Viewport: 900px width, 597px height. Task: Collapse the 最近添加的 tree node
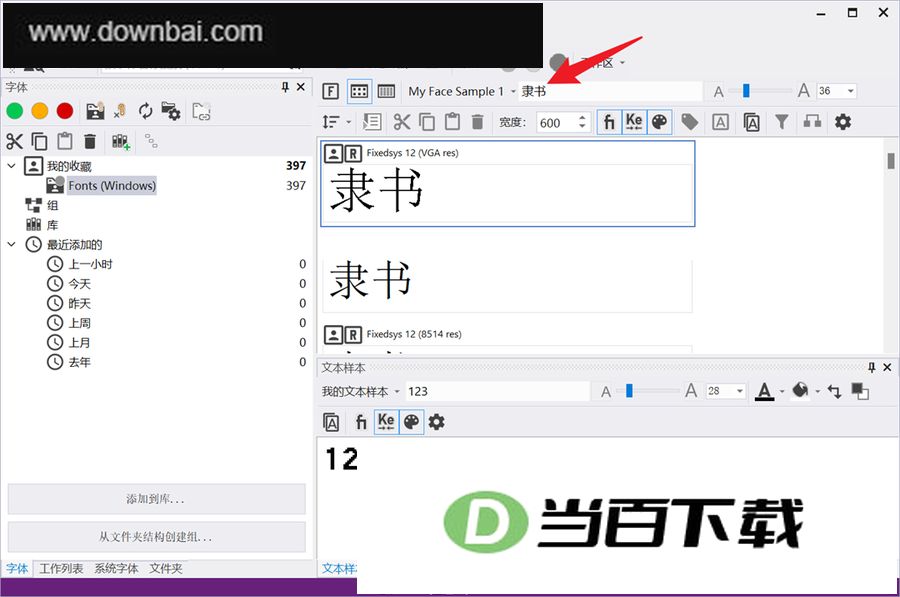pyautogui.click(x=11, y=245)
